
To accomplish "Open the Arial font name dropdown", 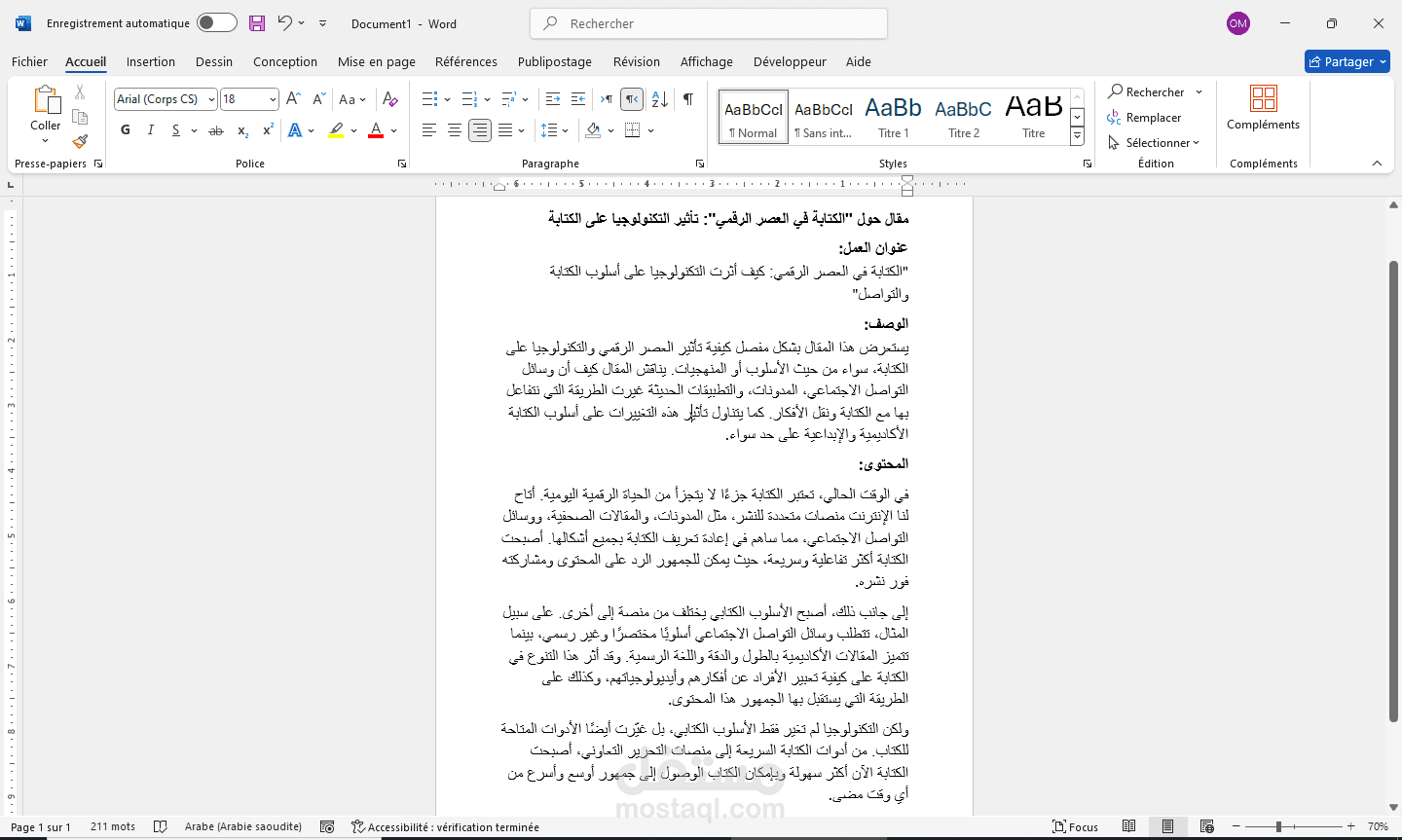I will click(x=211, y=99).
